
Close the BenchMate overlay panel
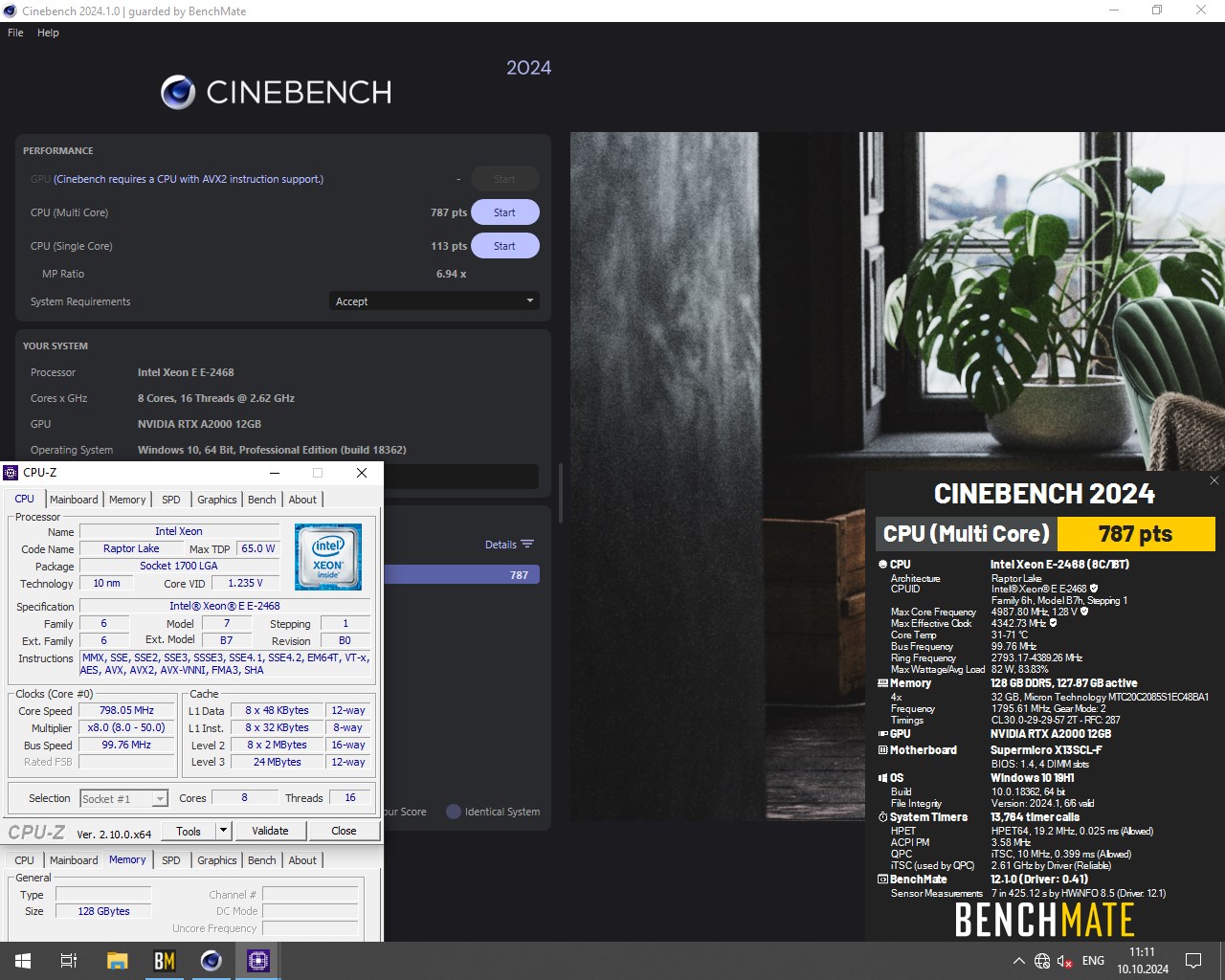tap(1214, 480)
